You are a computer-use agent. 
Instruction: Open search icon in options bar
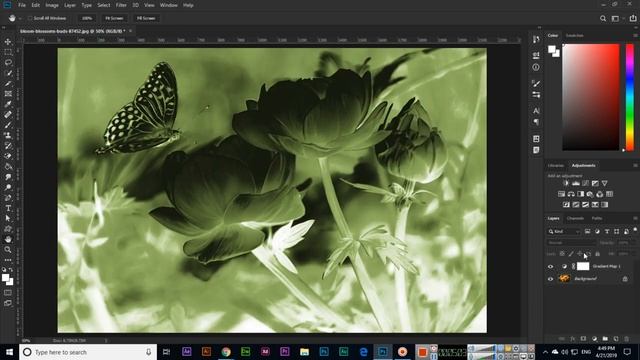603,18
